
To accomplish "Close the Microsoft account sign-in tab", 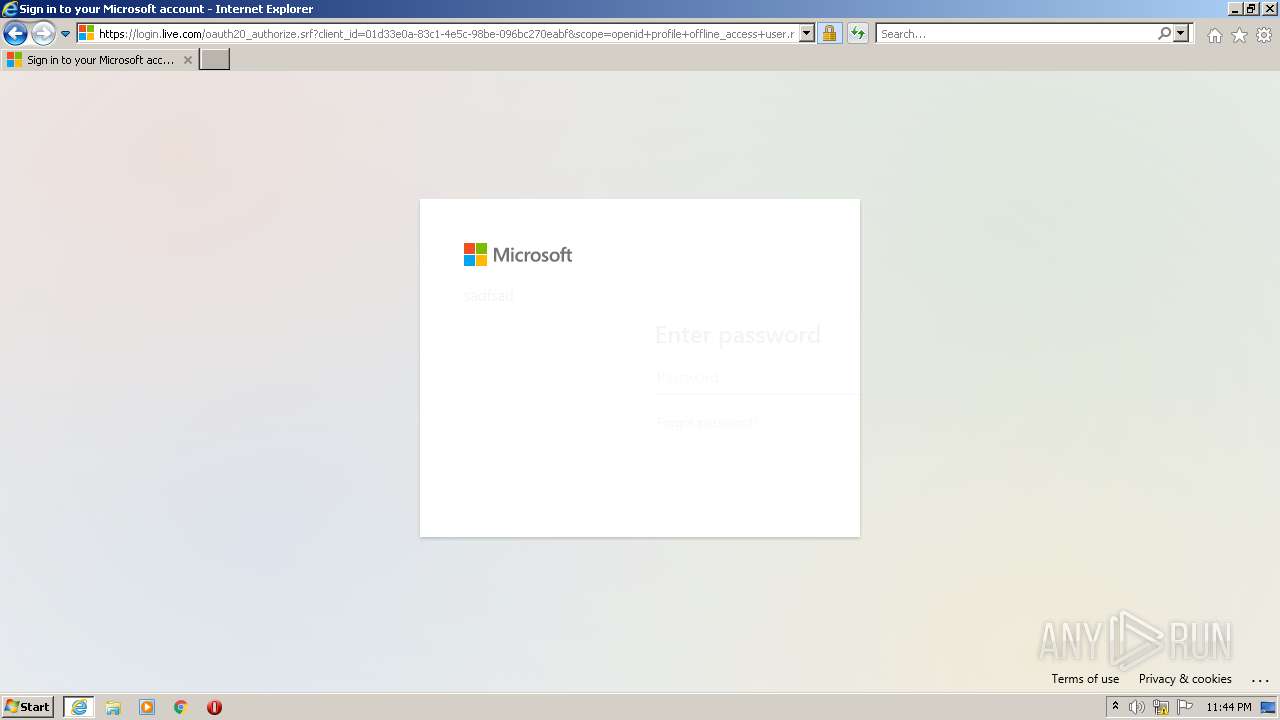I will point(187,60).
